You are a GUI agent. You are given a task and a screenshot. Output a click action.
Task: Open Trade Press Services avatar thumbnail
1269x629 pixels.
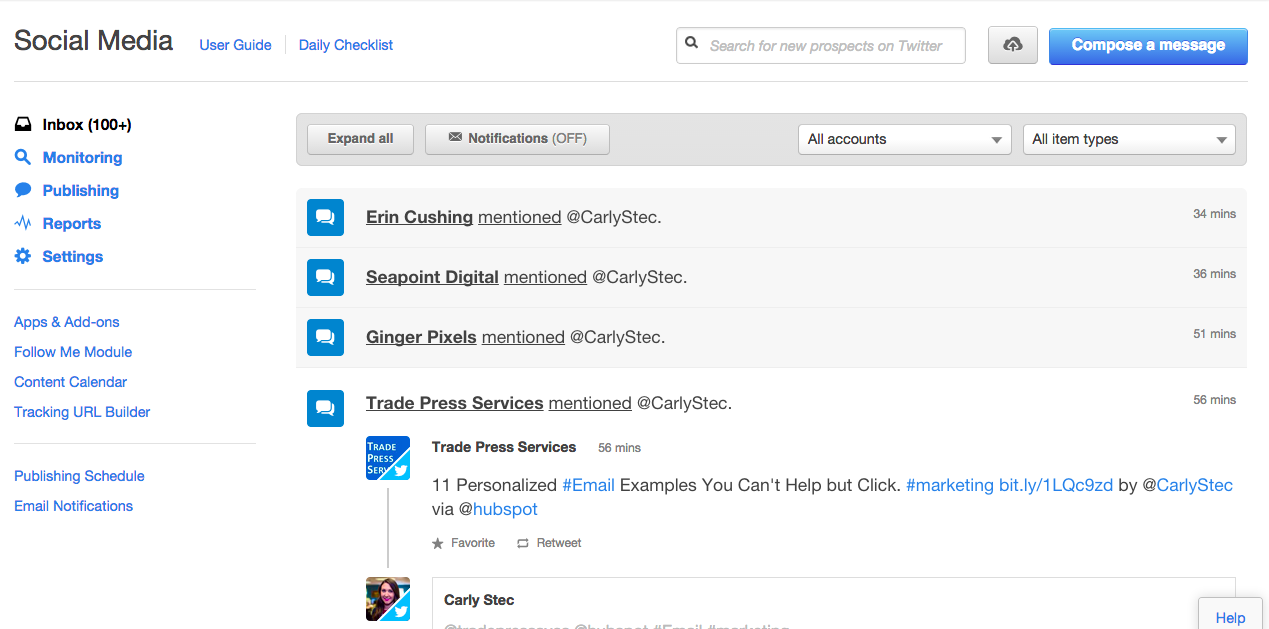(388, 458)
